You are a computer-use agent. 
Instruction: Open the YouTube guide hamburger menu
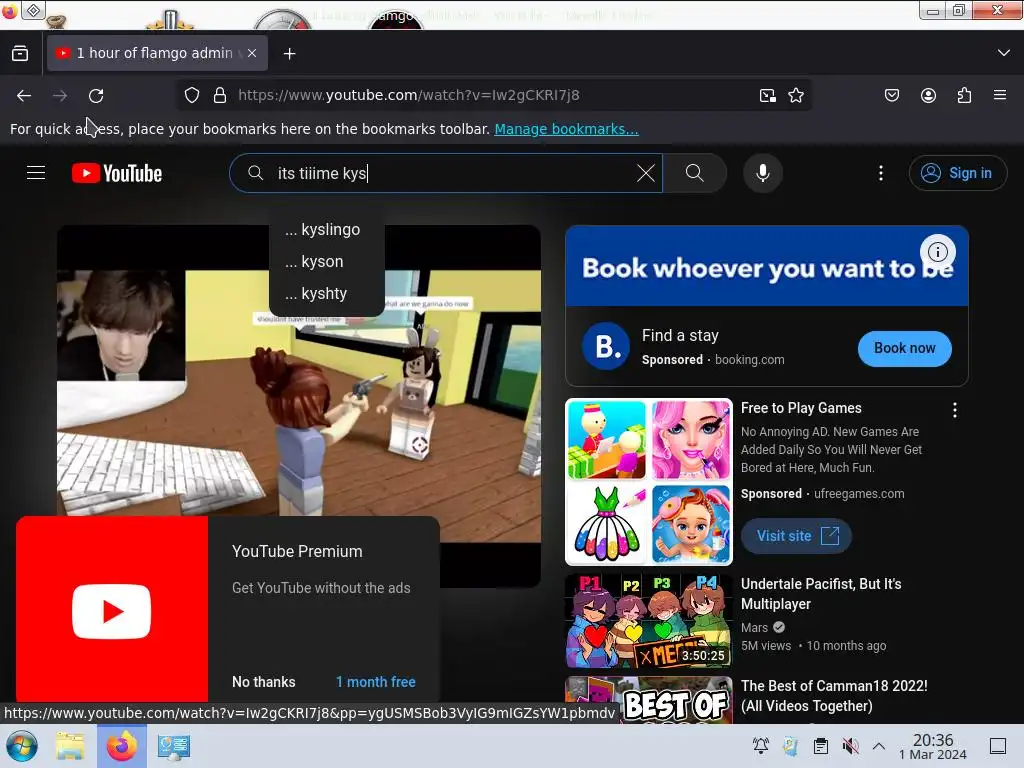36,172
